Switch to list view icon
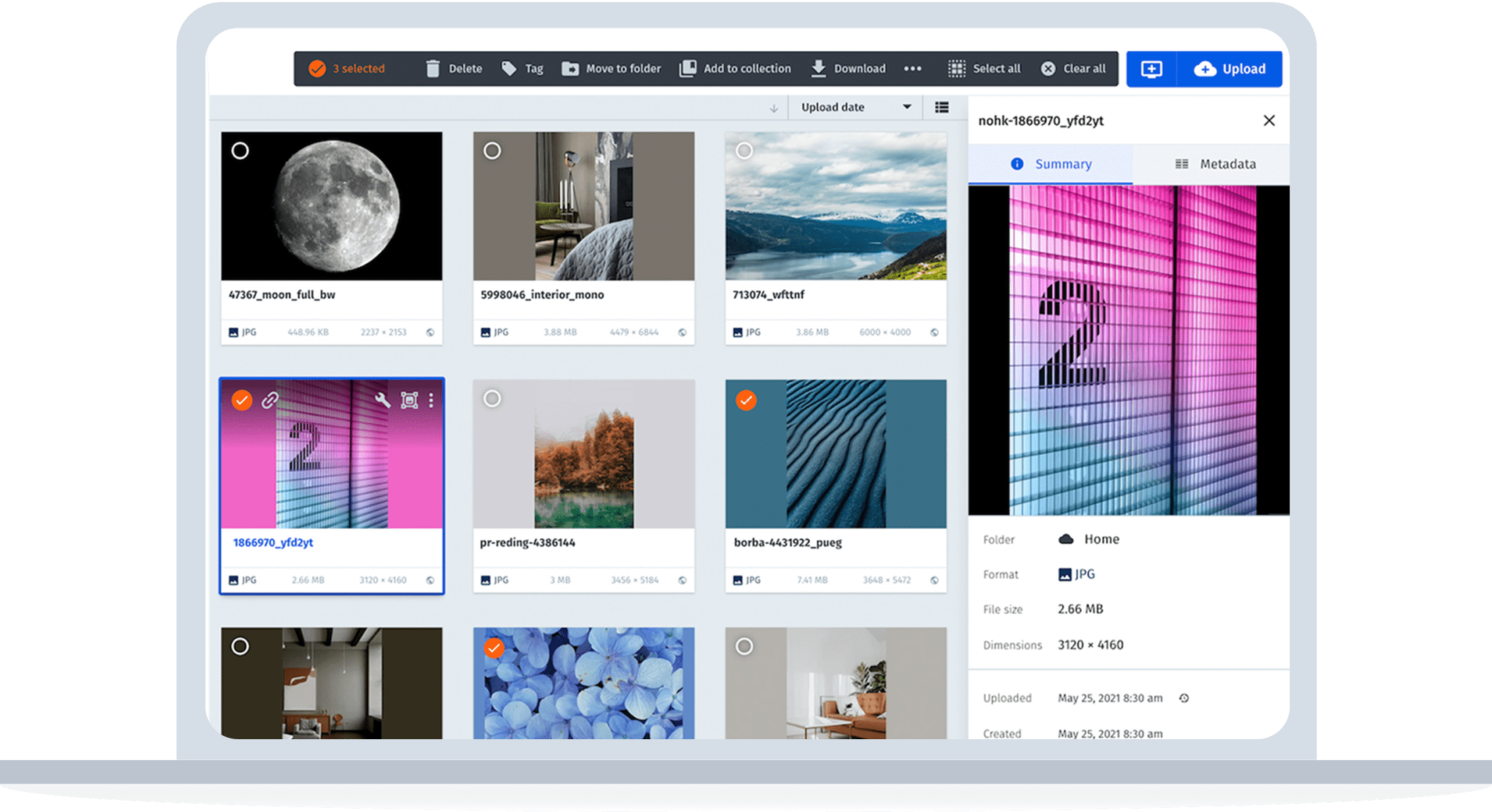Viewport: 1492px width, 812px height. click(942, 107)
